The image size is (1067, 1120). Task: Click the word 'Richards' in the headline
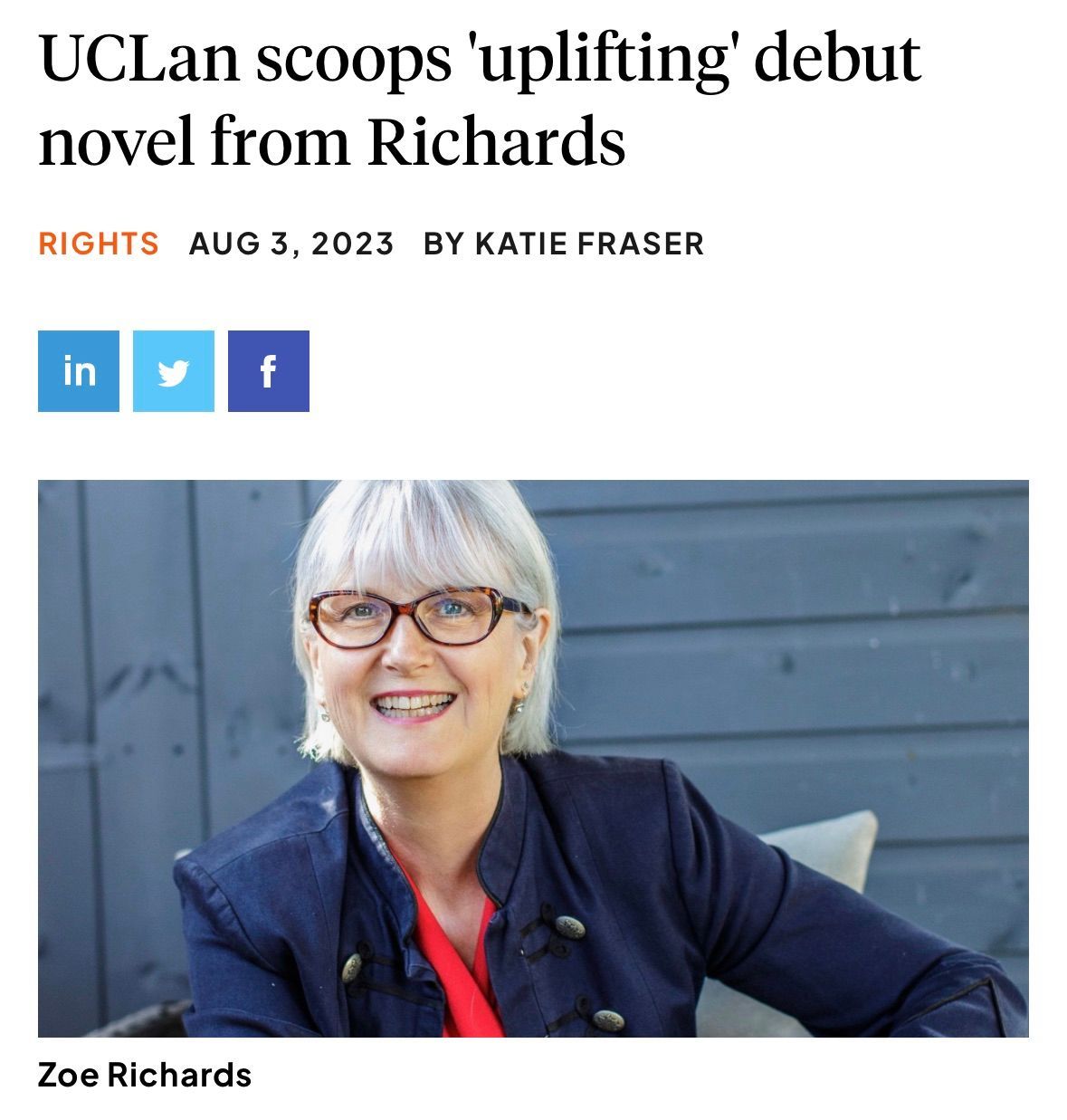pos(497,142)
